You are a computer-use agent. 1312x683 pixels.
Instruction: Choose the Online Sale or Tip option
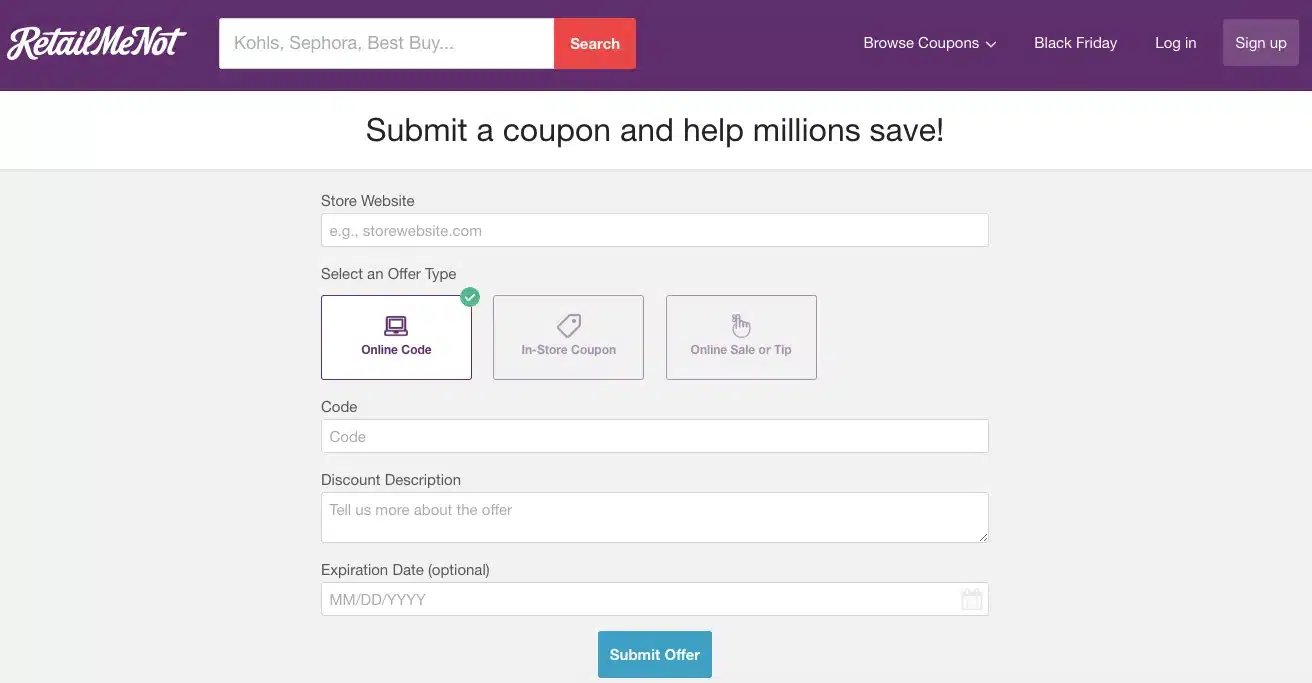pyautogui.click(x=741, y=337)
